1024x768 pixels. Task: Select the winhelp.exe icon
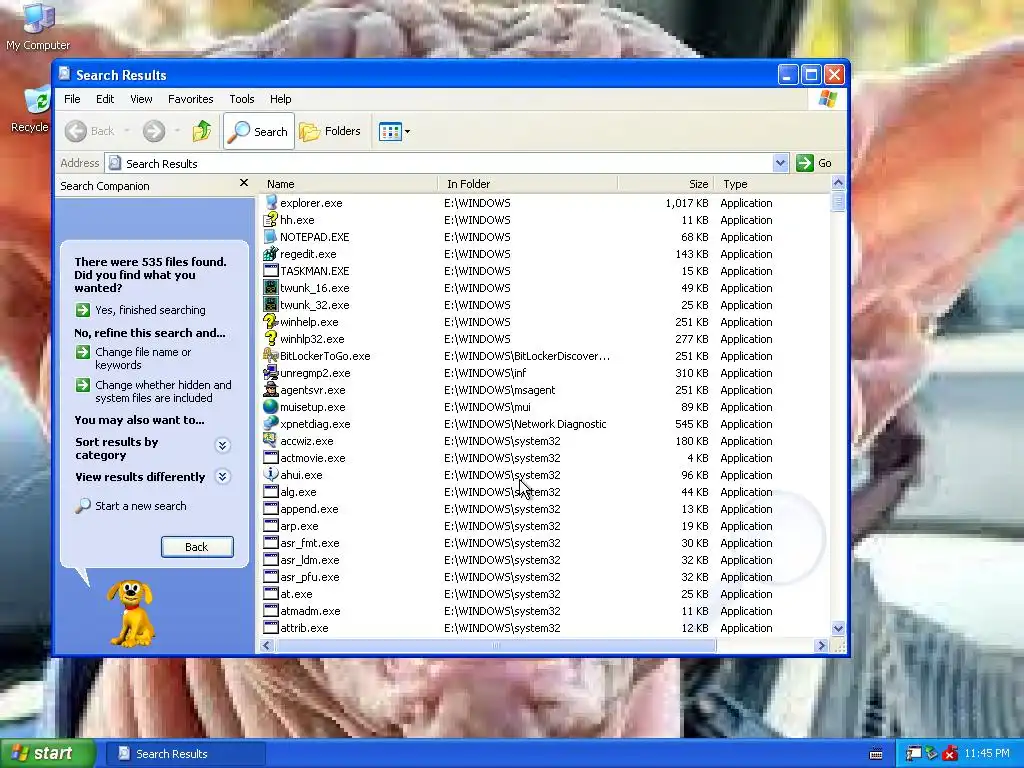point(270,322)
